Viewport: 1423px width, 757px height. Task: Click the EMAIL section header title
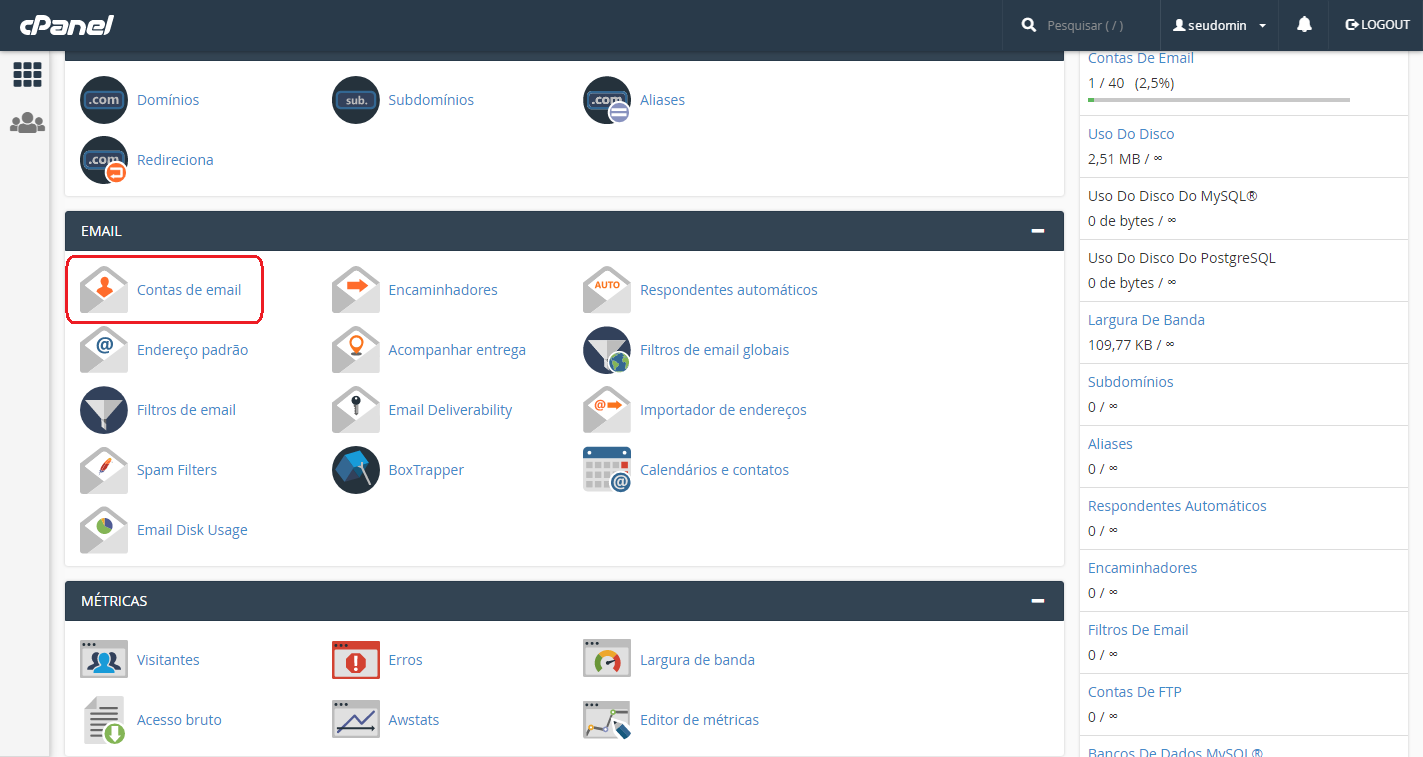pyautogui.click(x=101, y=231)
